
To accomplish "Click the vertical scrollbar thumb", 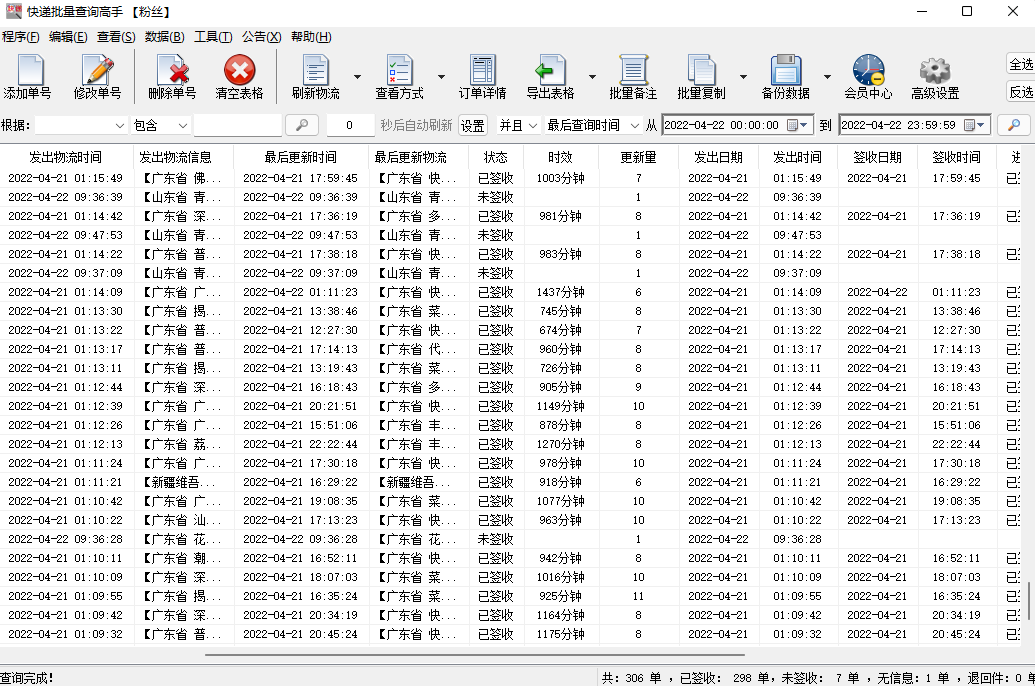I will [1029, 601].
